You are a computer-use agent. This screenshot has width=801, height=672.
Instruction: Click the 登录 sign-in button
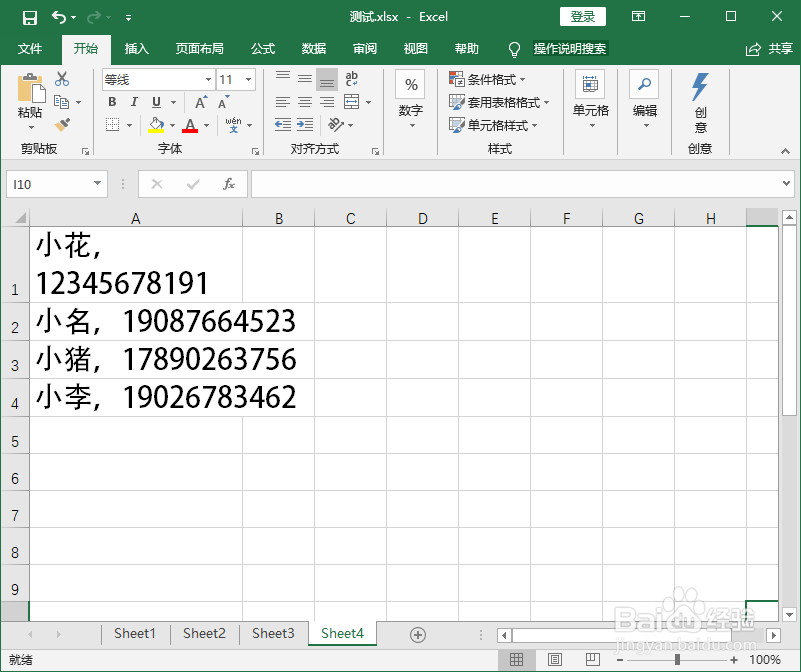[582, 16]
